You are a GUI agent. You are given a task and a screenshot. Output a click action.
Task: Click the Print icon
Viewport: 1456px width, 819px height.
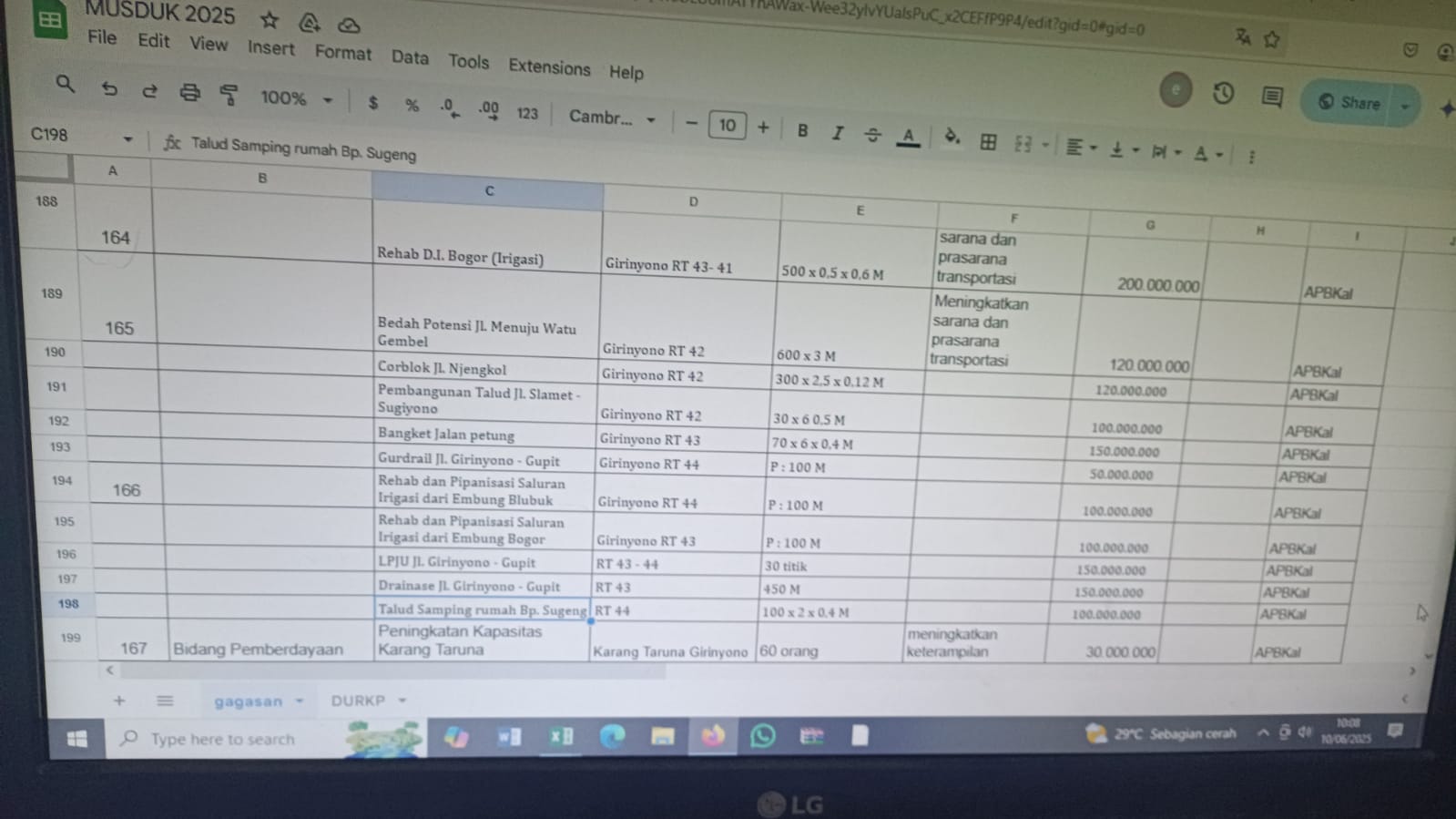[189, 92]
